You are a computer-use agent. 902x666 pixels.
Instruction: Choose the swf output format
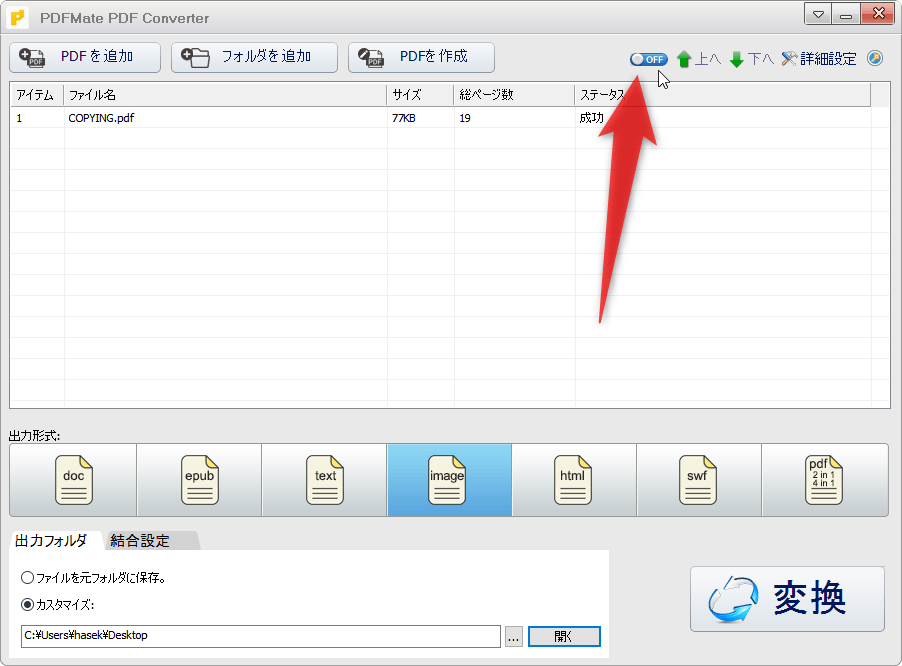699,480
